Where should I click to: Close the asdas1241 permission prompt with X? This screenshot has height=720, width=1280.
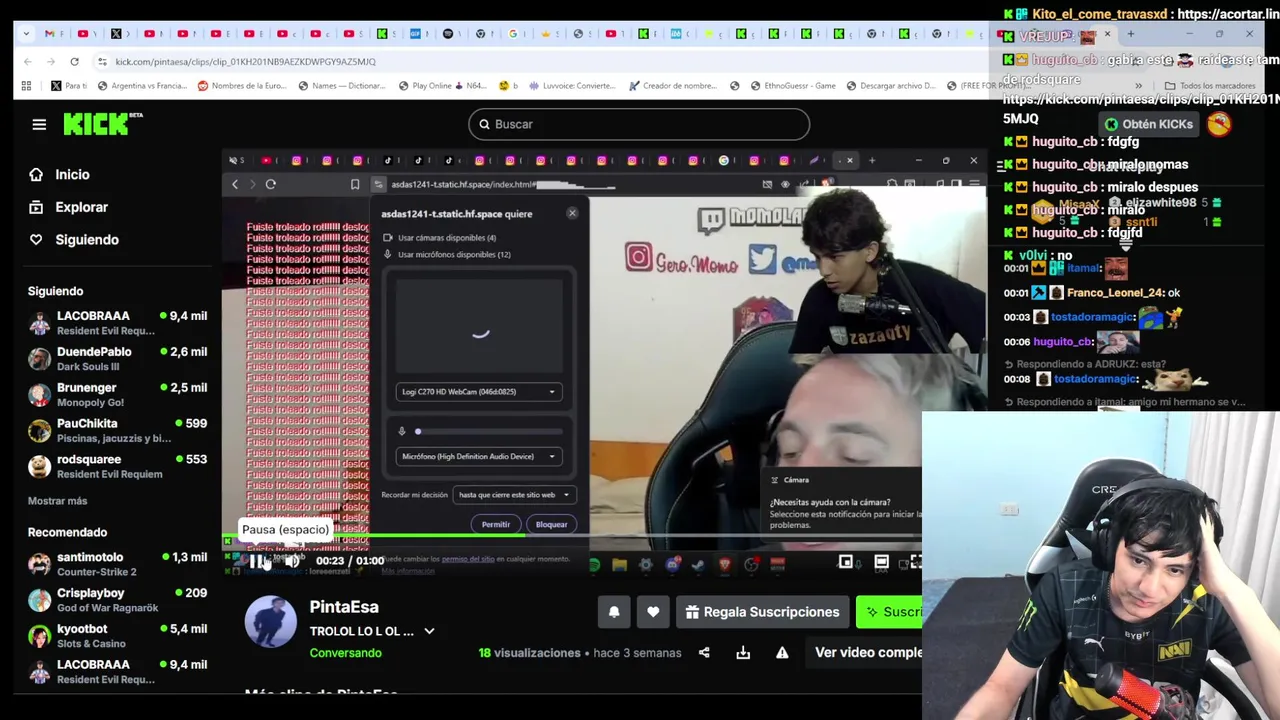click(572, 213)
